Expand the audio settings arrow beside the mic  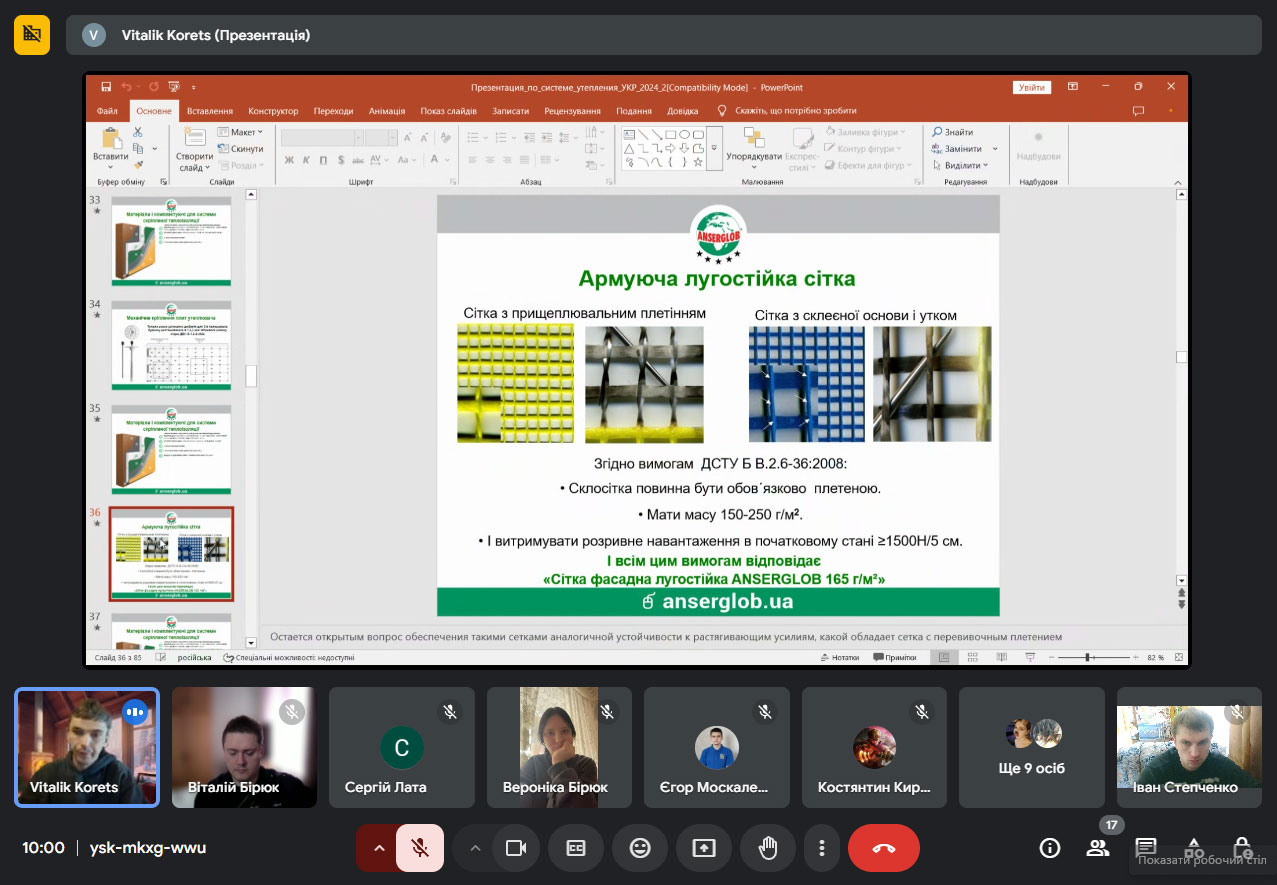378,848
